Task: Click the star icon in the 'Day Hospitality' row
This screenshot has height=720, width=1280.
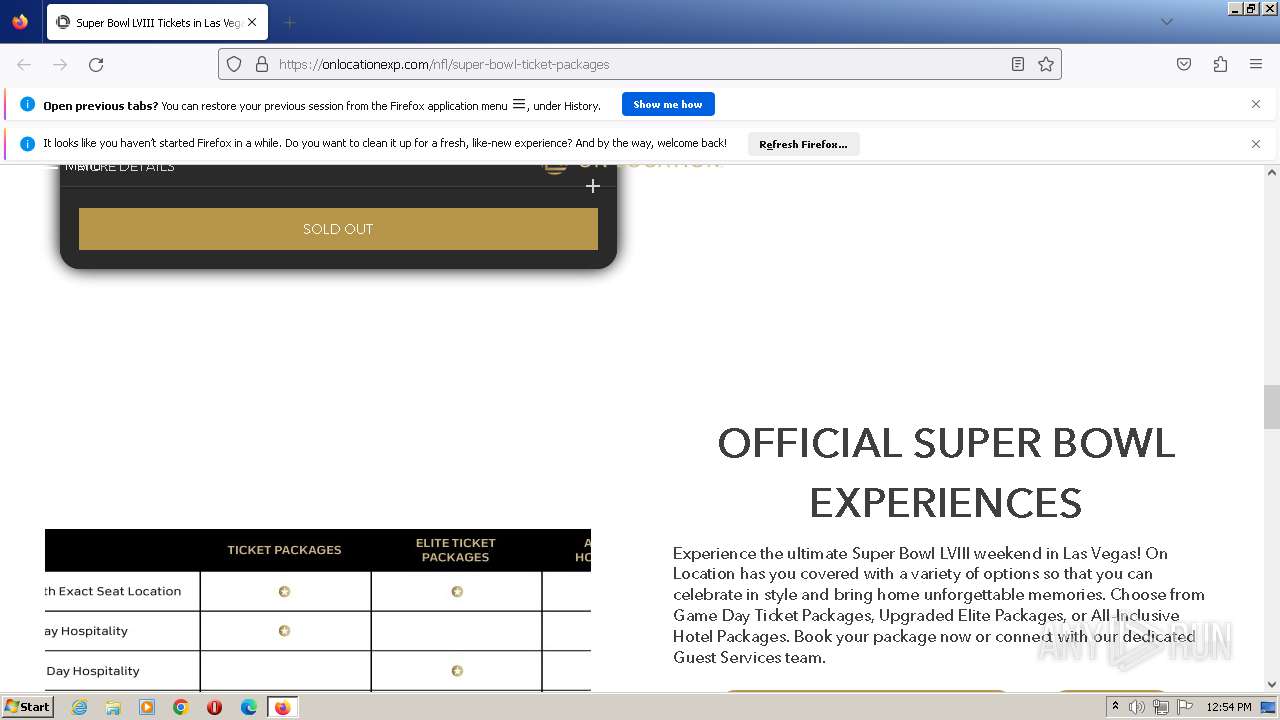Action: 457,671
